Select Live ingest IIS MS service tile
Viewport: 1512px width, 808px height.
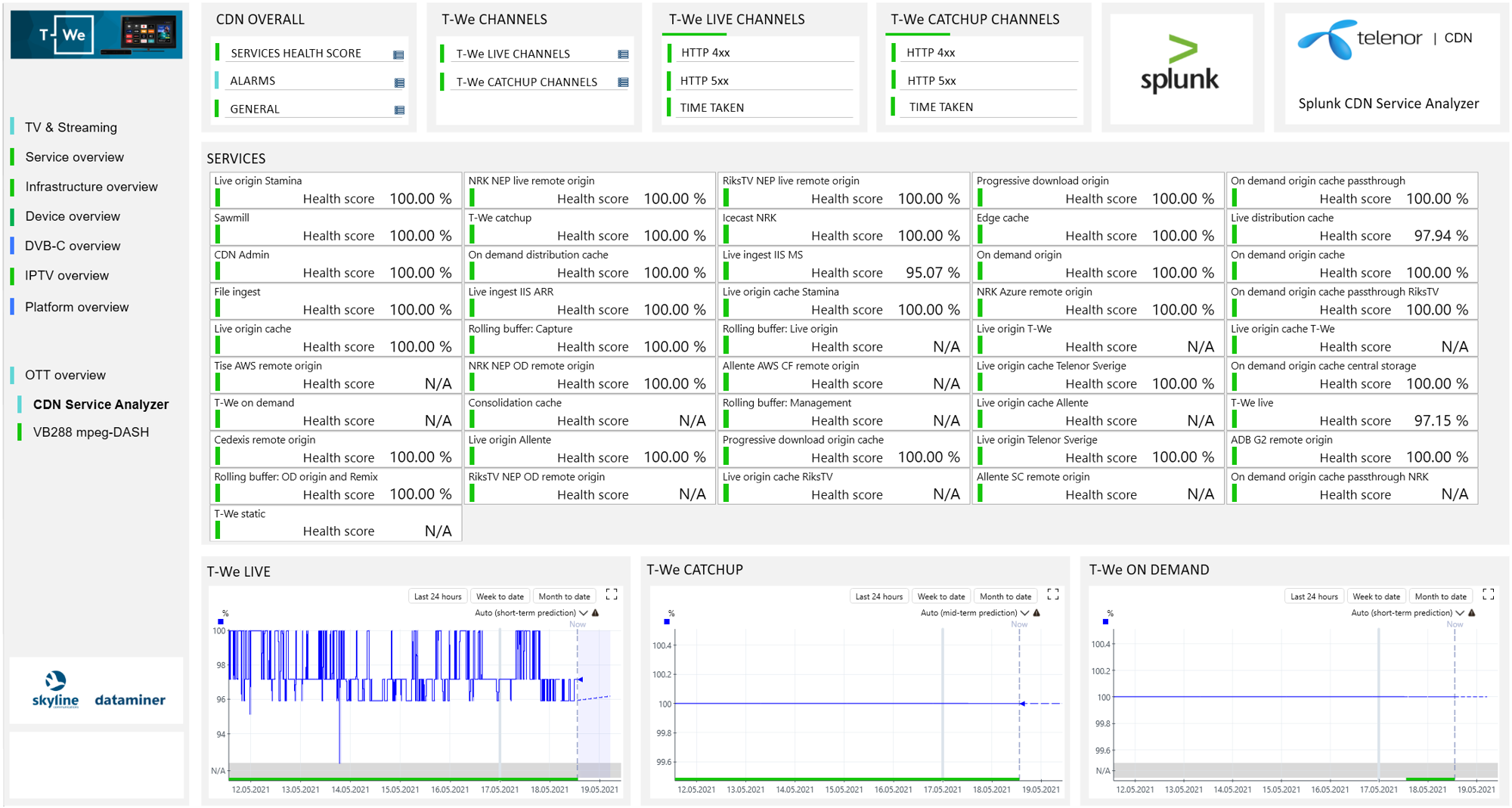844,265
